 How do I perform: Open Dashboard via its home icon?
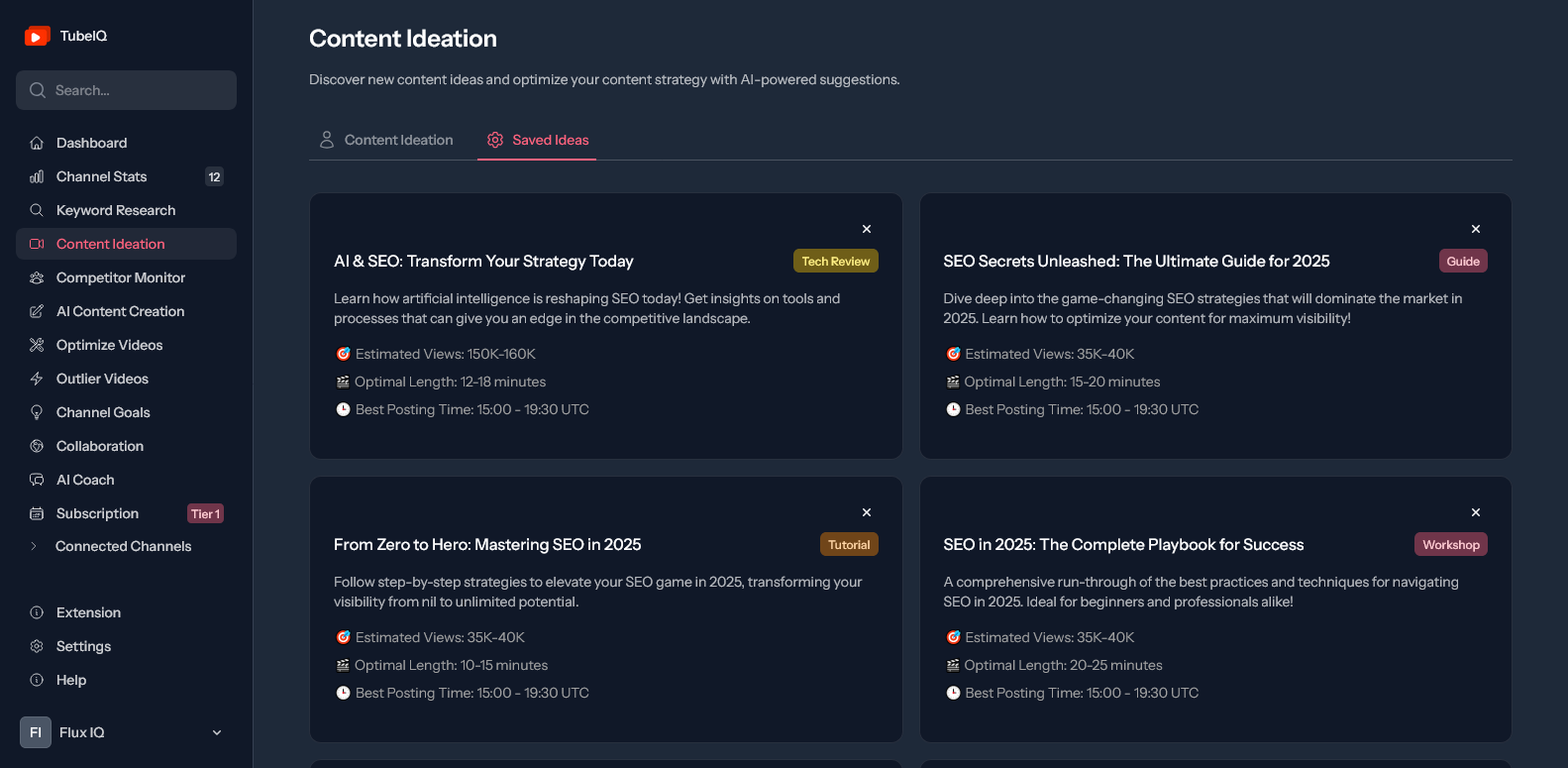(37, 143)
